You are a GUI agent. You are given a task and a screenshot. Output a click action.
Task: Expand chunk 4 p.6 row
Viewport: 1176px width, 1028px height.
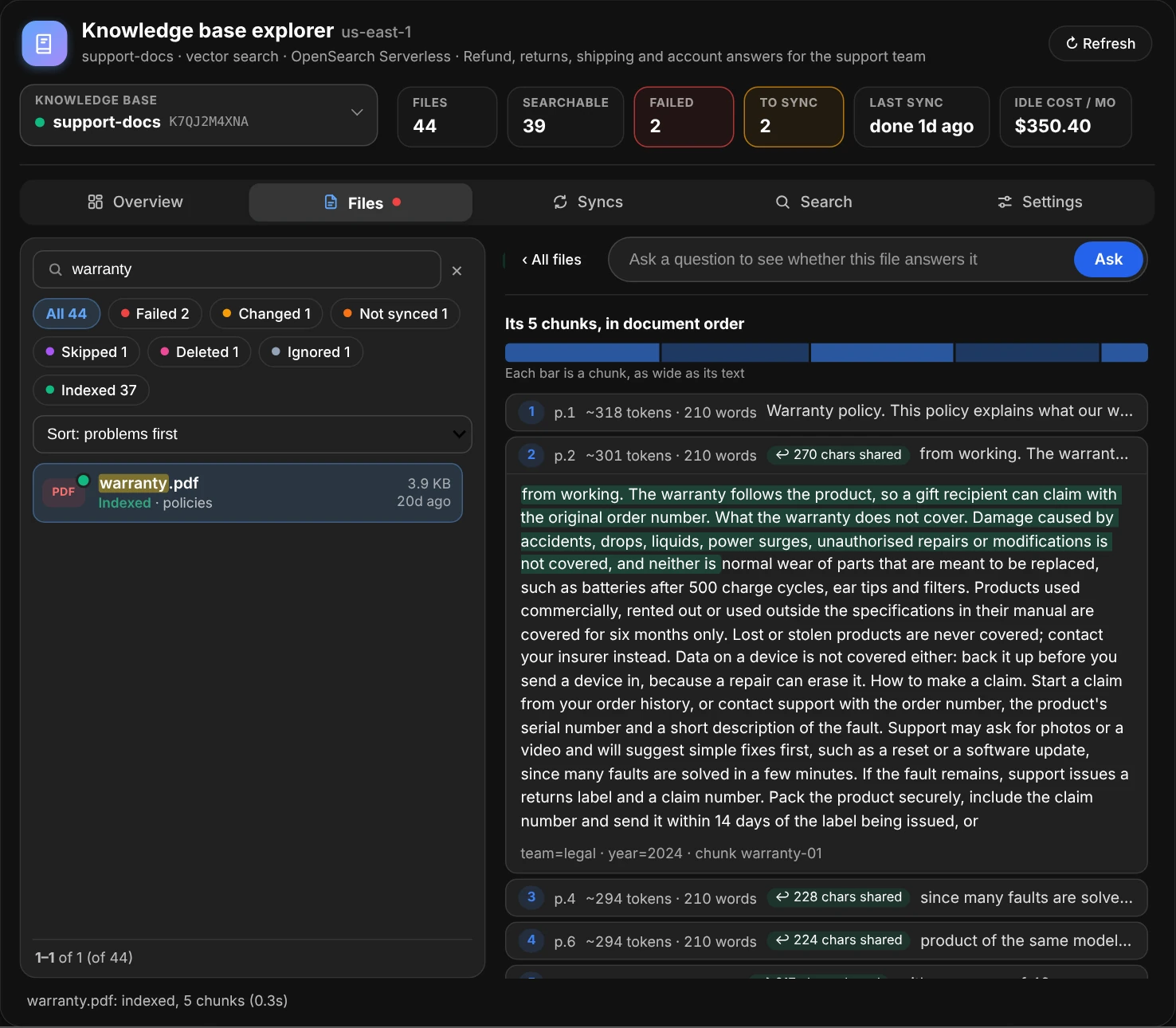tap(826, 941)
